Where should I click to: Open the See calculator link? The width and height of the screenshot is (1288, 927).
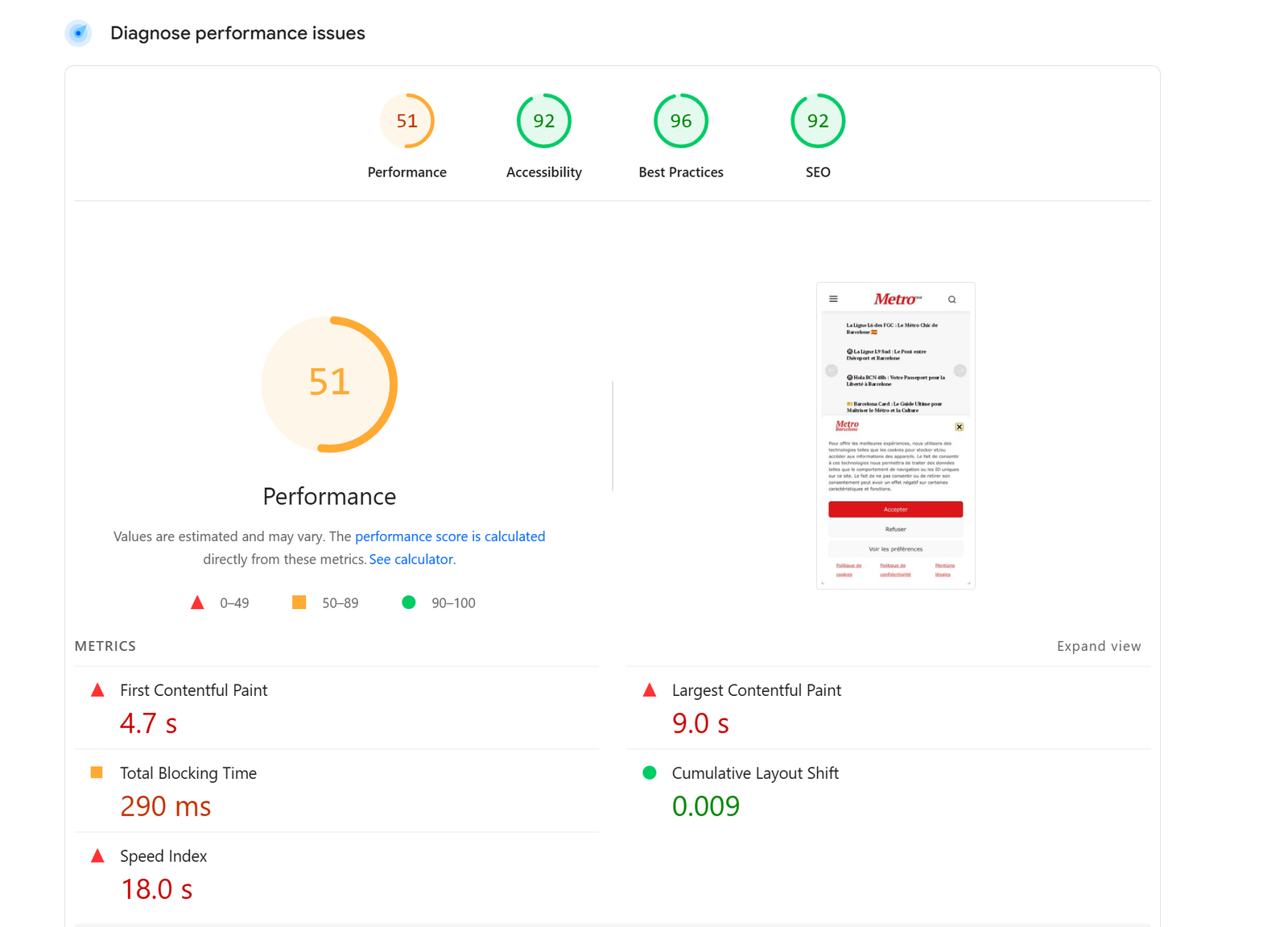(411, 559)
